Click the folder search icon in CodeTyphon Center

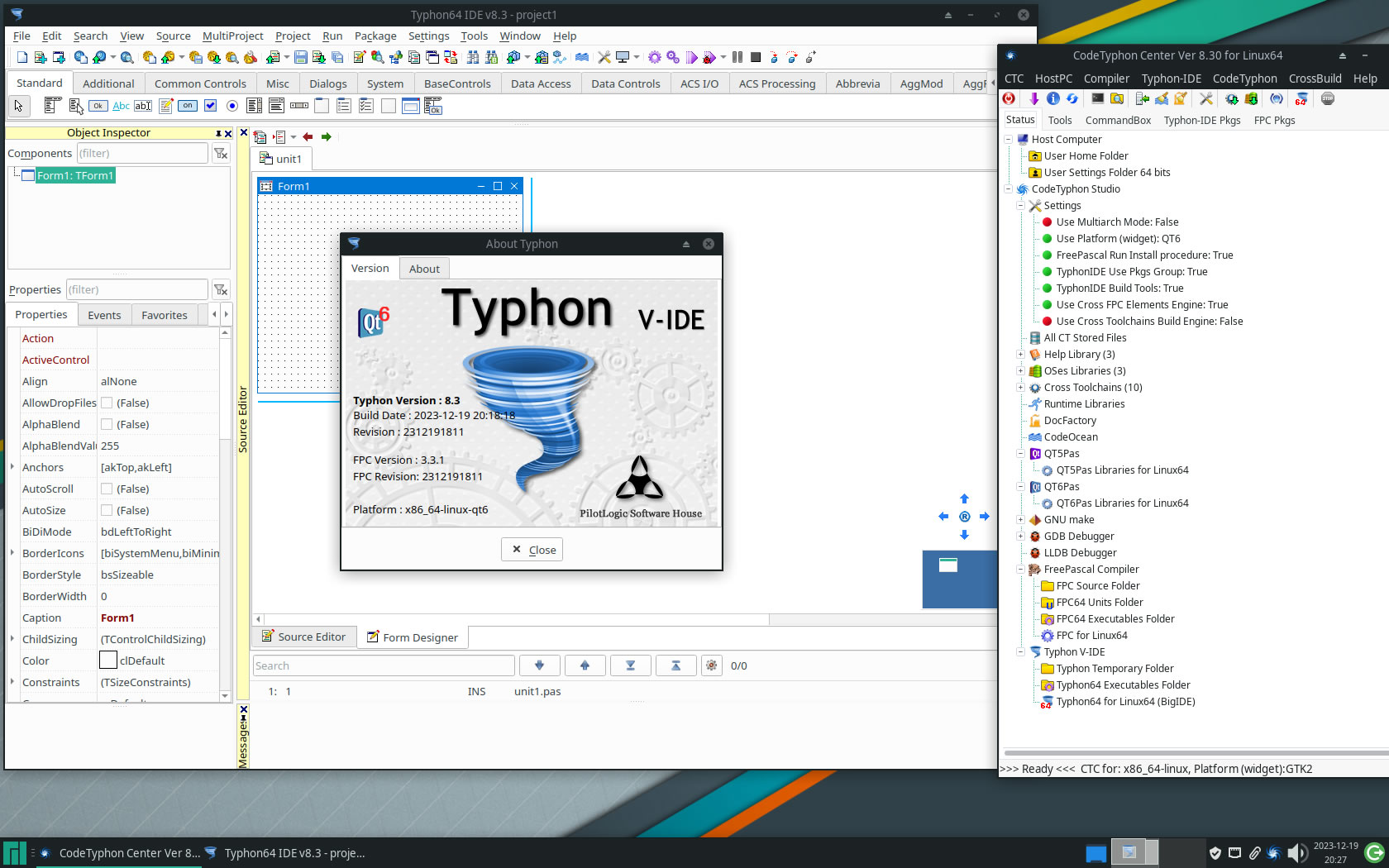(x=1116, y=98)
